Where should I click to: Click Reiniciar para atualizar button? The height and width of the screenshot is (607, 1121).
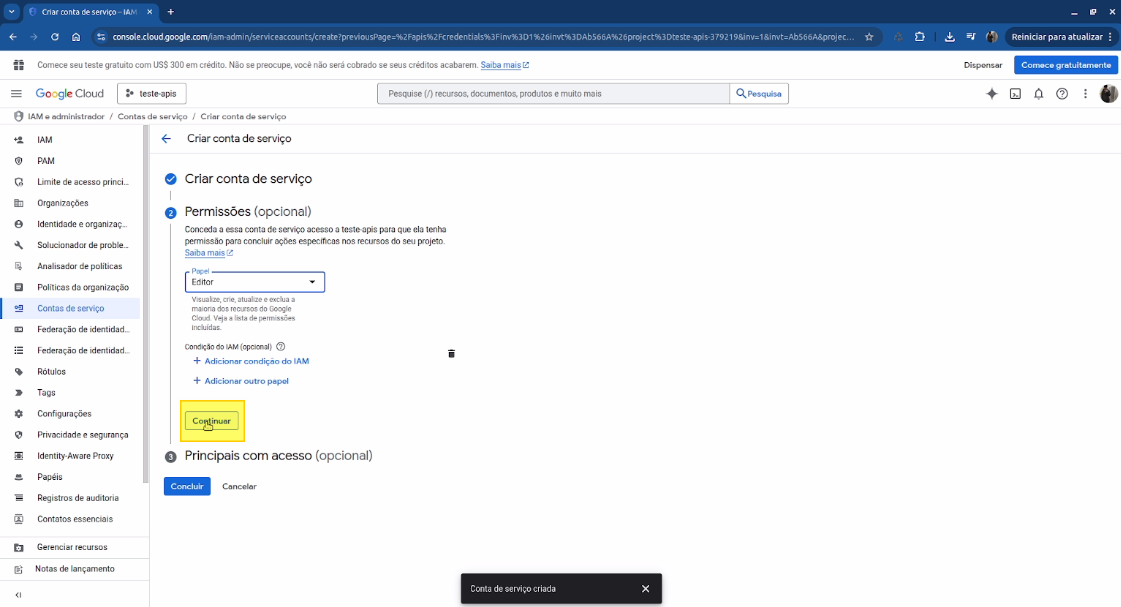click(1061, 36)
